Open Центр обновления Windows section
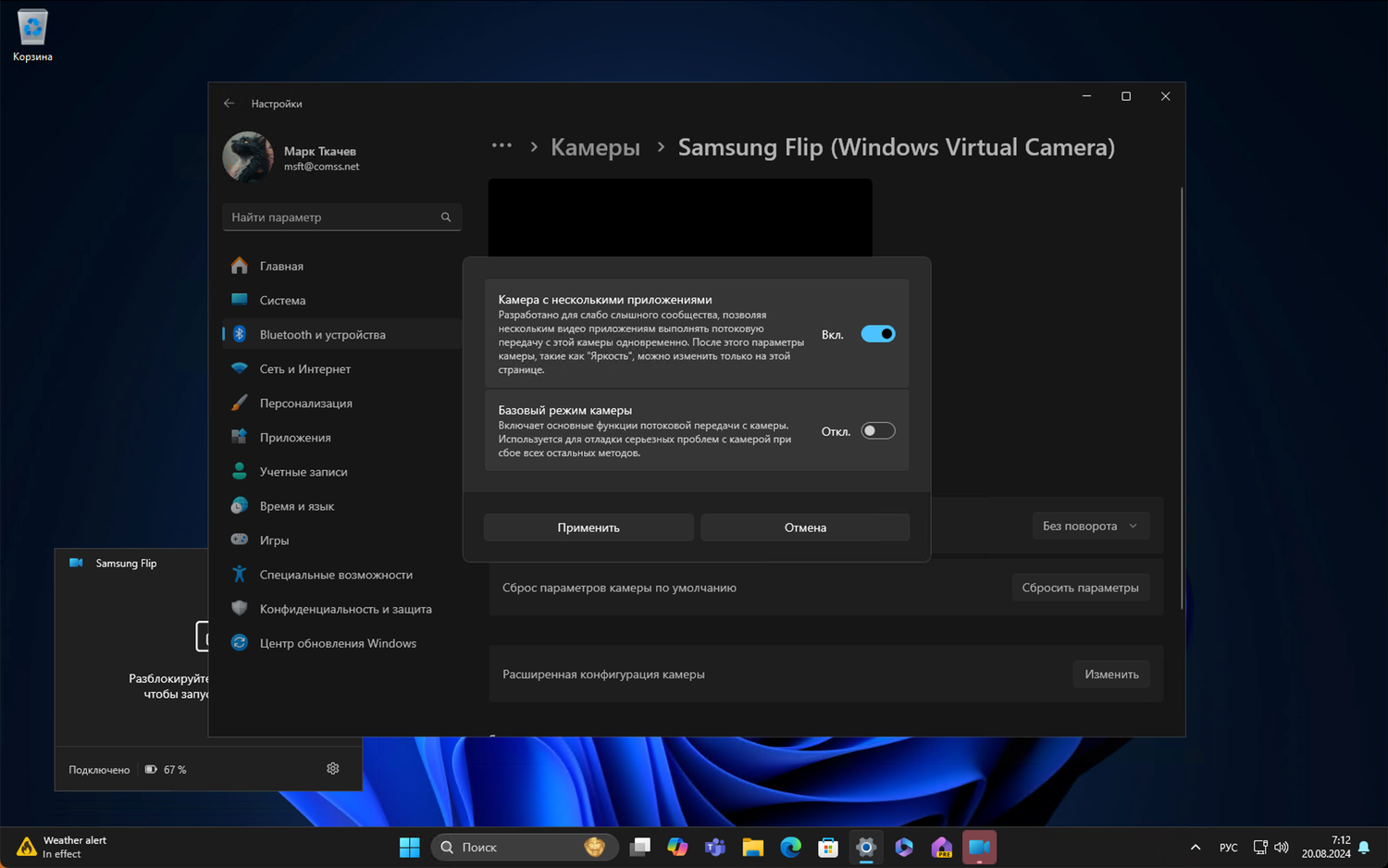Viewport: 1388px width, 868px height. (341, 643)
